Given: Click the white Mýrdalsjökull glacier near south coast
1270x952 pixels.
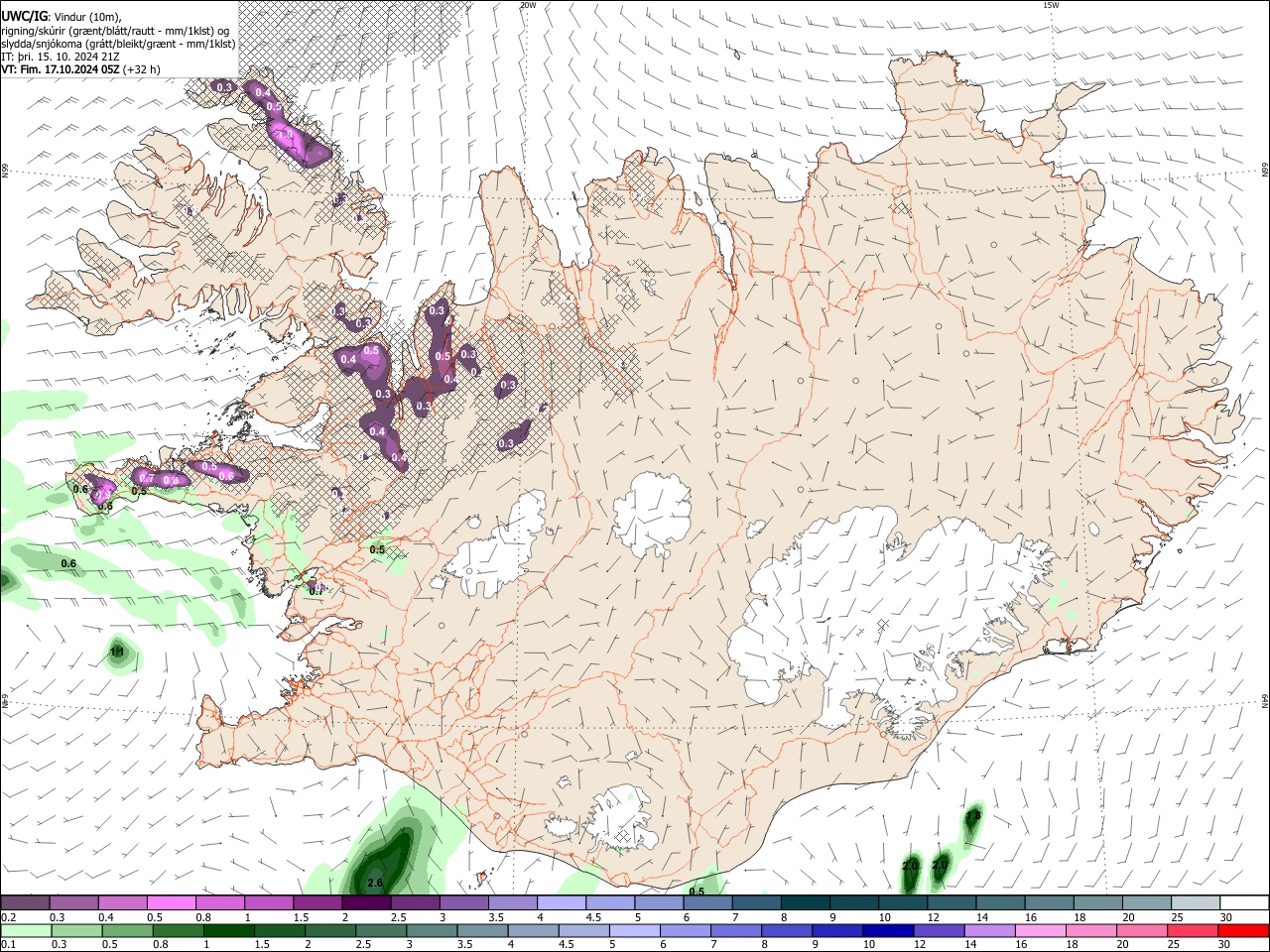Looking at the screenshot, I should pyautogui.click(x=620, y=818).
